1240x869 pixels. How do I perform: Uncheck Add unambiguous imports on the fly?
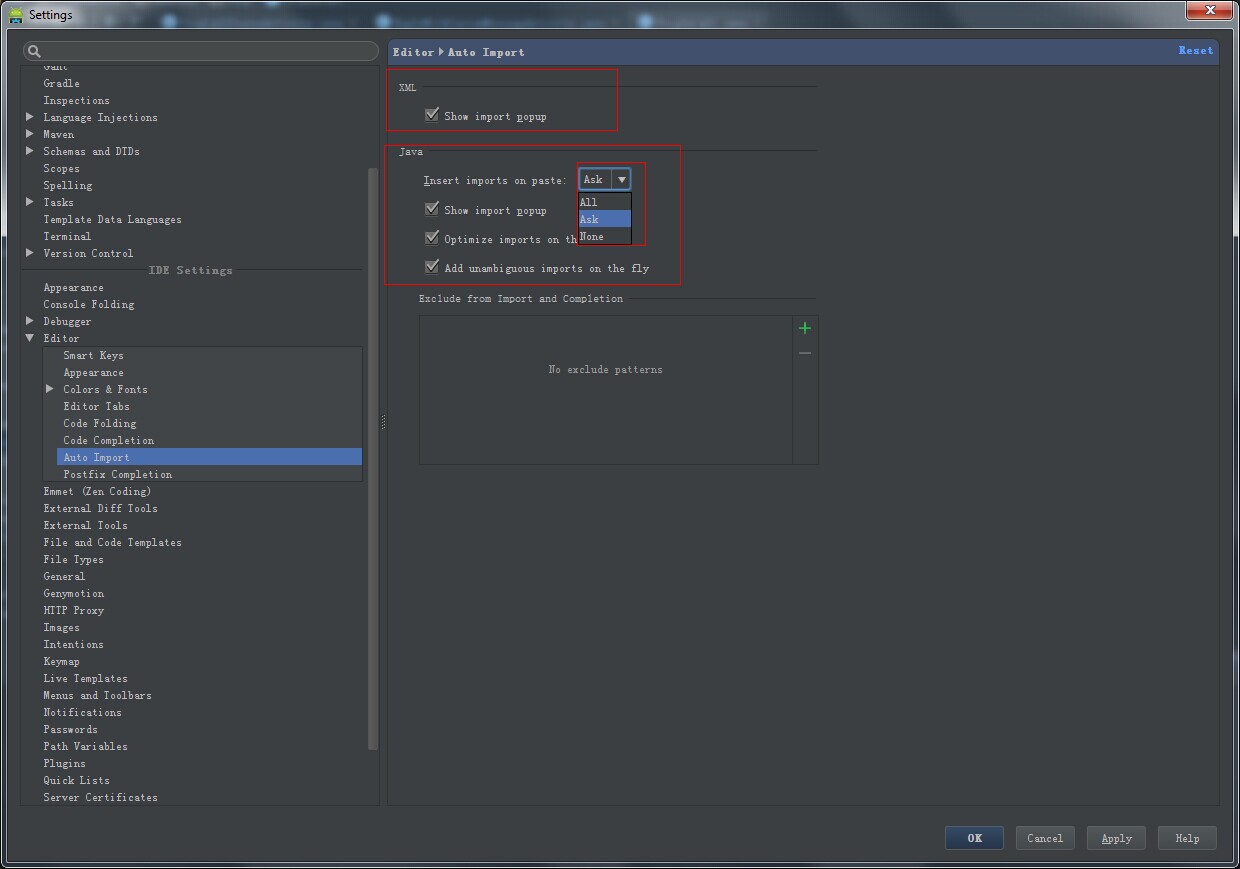tap(432, 266)
